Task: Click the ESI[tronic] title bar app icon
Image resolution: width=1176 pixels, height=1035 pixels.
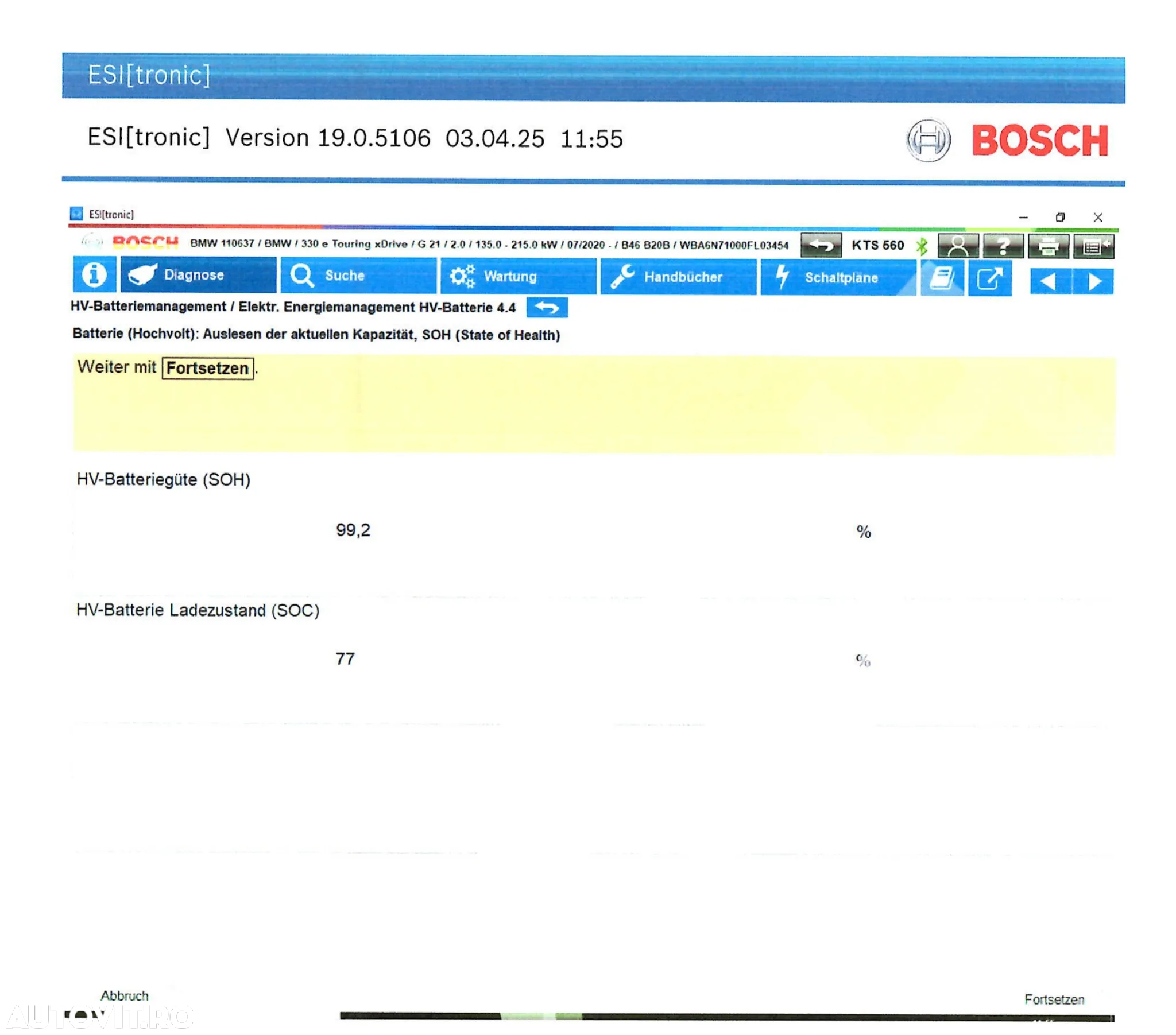Action: click(76, 214)
